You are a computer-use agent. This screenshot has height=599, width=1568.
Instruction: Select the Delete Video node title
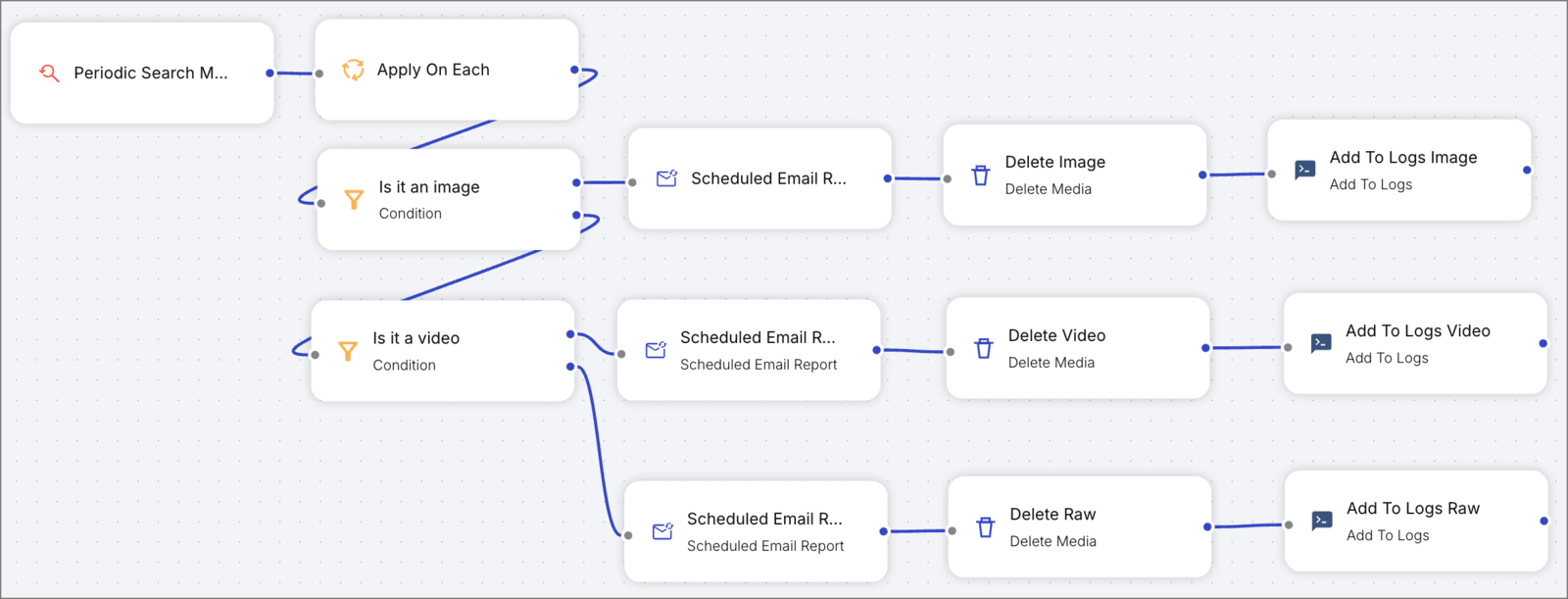[1056, 335]
